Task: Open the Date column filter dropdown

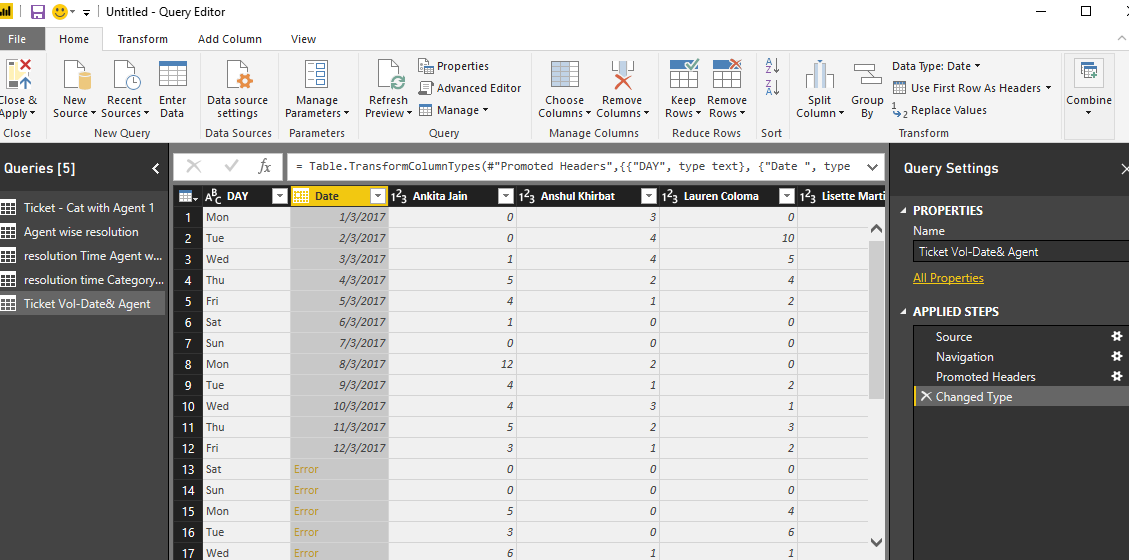Action: point(377,196)
